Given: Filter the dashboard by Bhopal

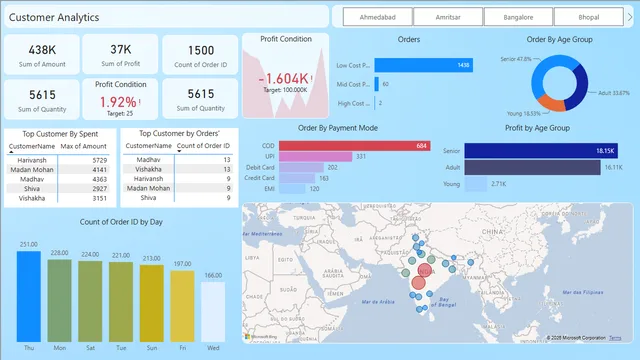Looking at the screenshot, I should pos(589,17).
